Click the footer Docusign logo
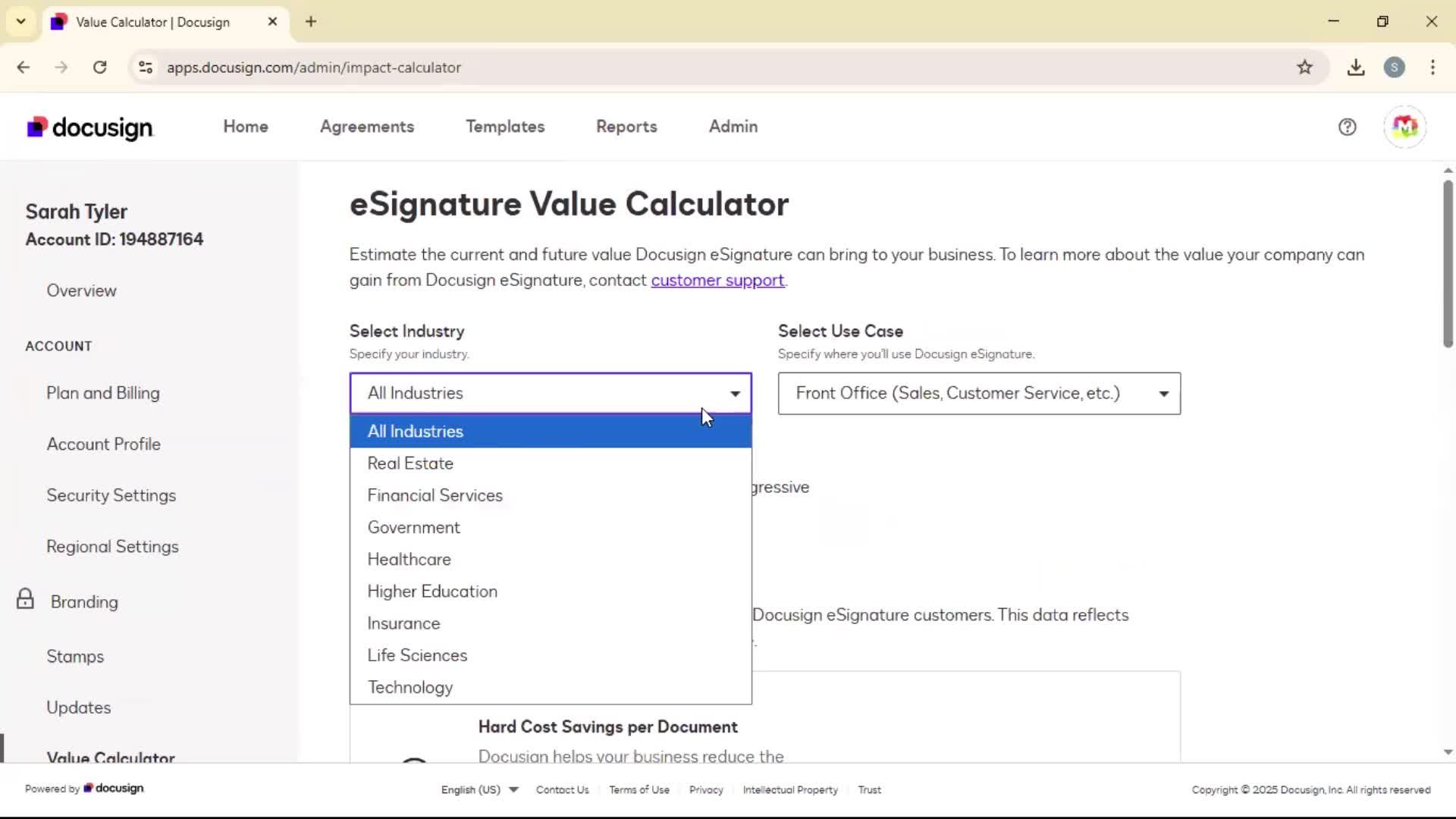The image size is (1456, 819). [x=114, y=789]
